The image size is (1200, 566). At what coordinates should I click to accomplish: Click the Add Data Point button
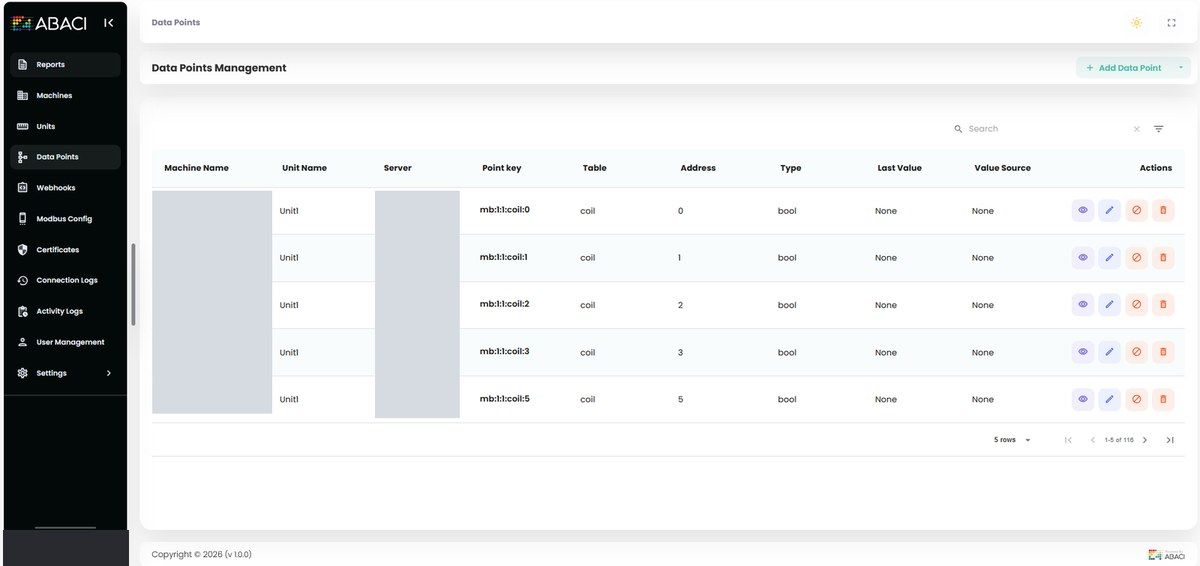[x=1123, y=68]
